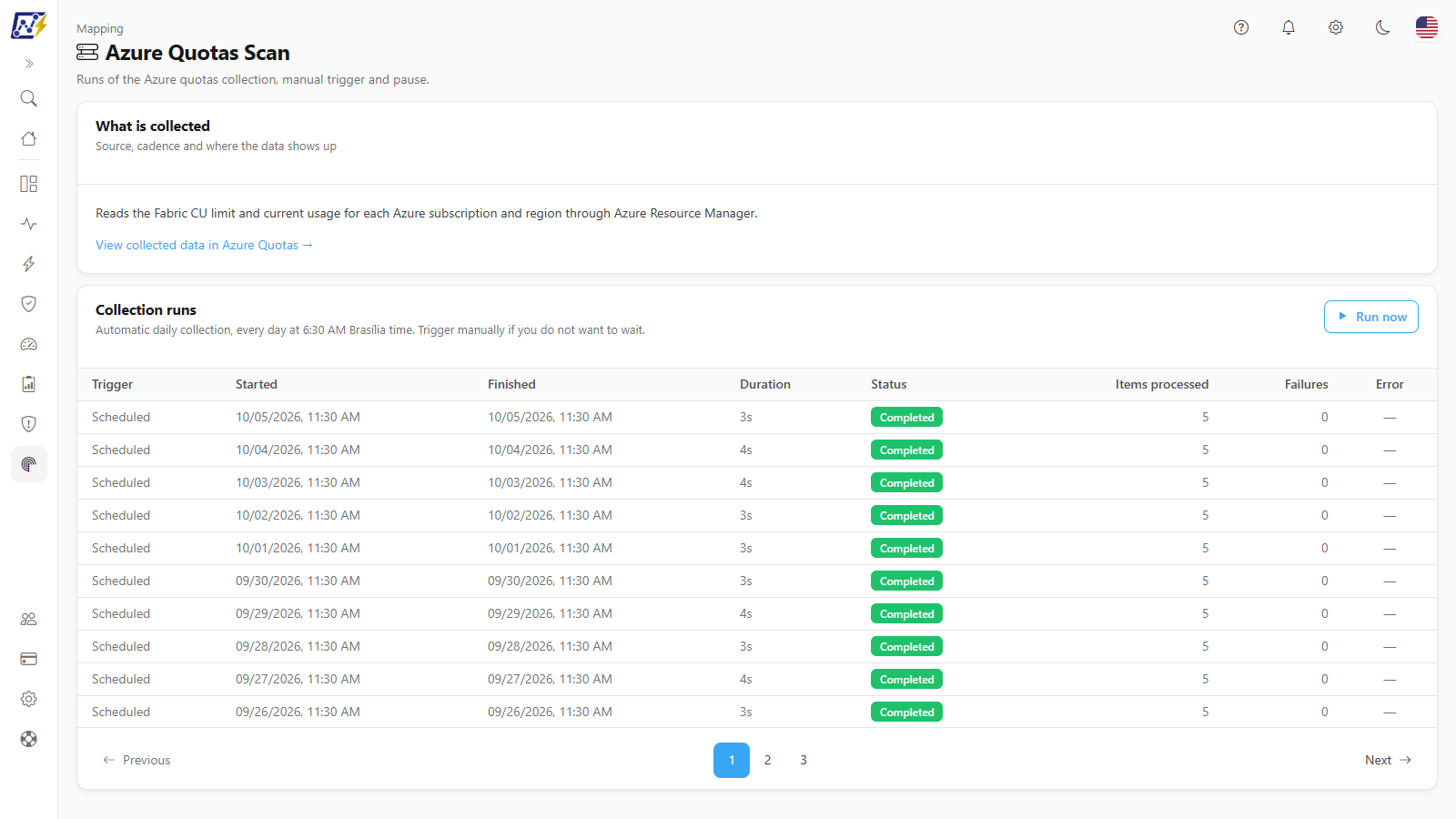Click the Items processed column header
1456x819 pixels.
pos(1162,384)
